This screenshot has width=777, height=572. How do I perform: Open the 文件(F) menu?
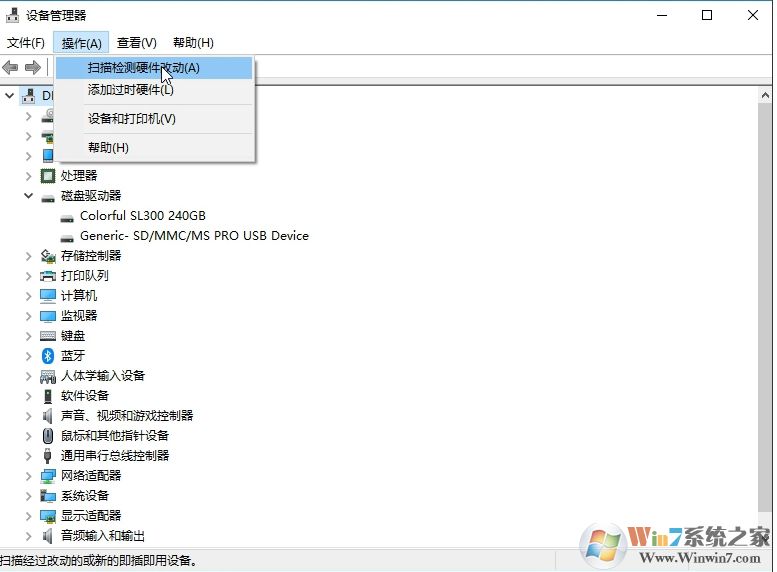pos(26,43)
